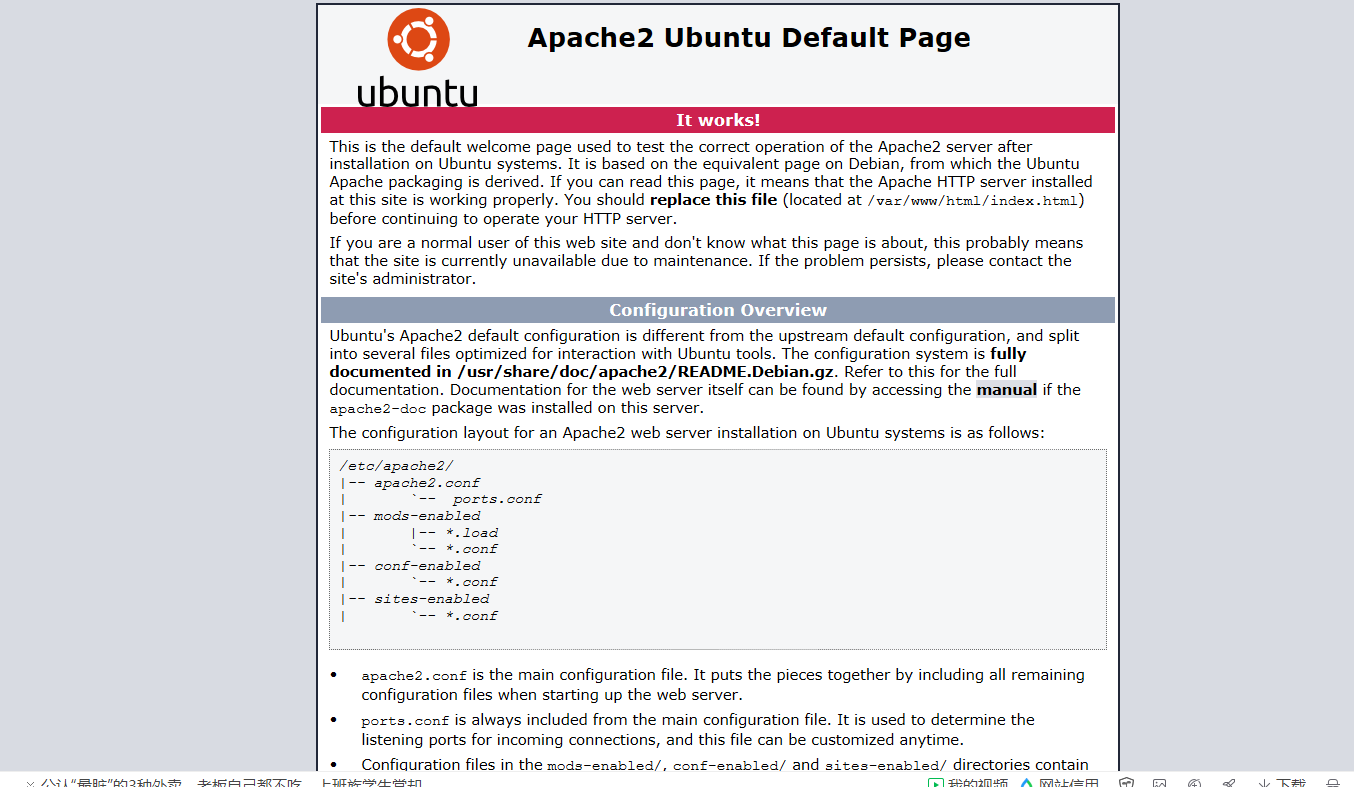Open 下载 downloads in the status bar
1354x787 pixels.
(x=1283, y=784)
